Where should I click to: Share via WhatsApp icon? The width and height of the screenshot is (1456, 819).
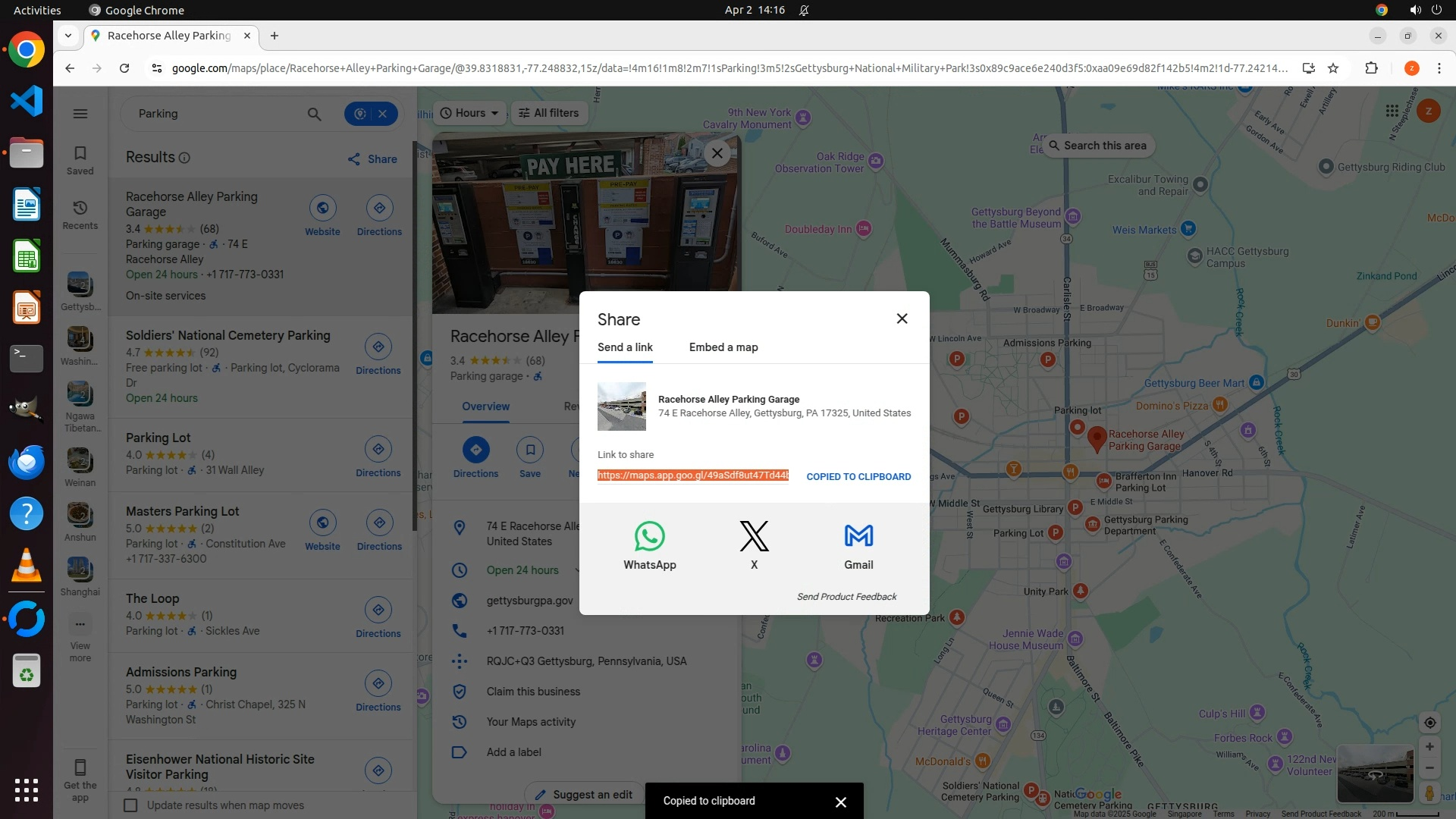[649, 537]
